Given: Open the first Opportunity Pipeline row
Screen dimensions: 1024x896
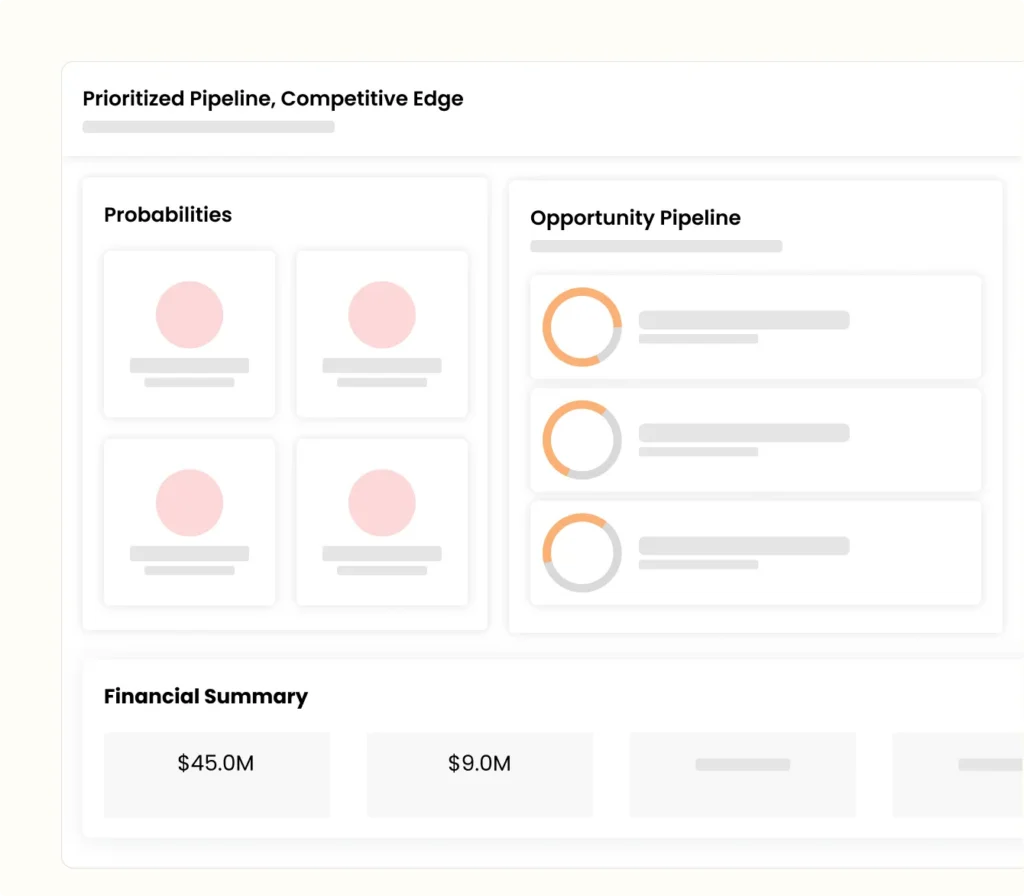Looking at the screenshot, I should tap(800, 327).
